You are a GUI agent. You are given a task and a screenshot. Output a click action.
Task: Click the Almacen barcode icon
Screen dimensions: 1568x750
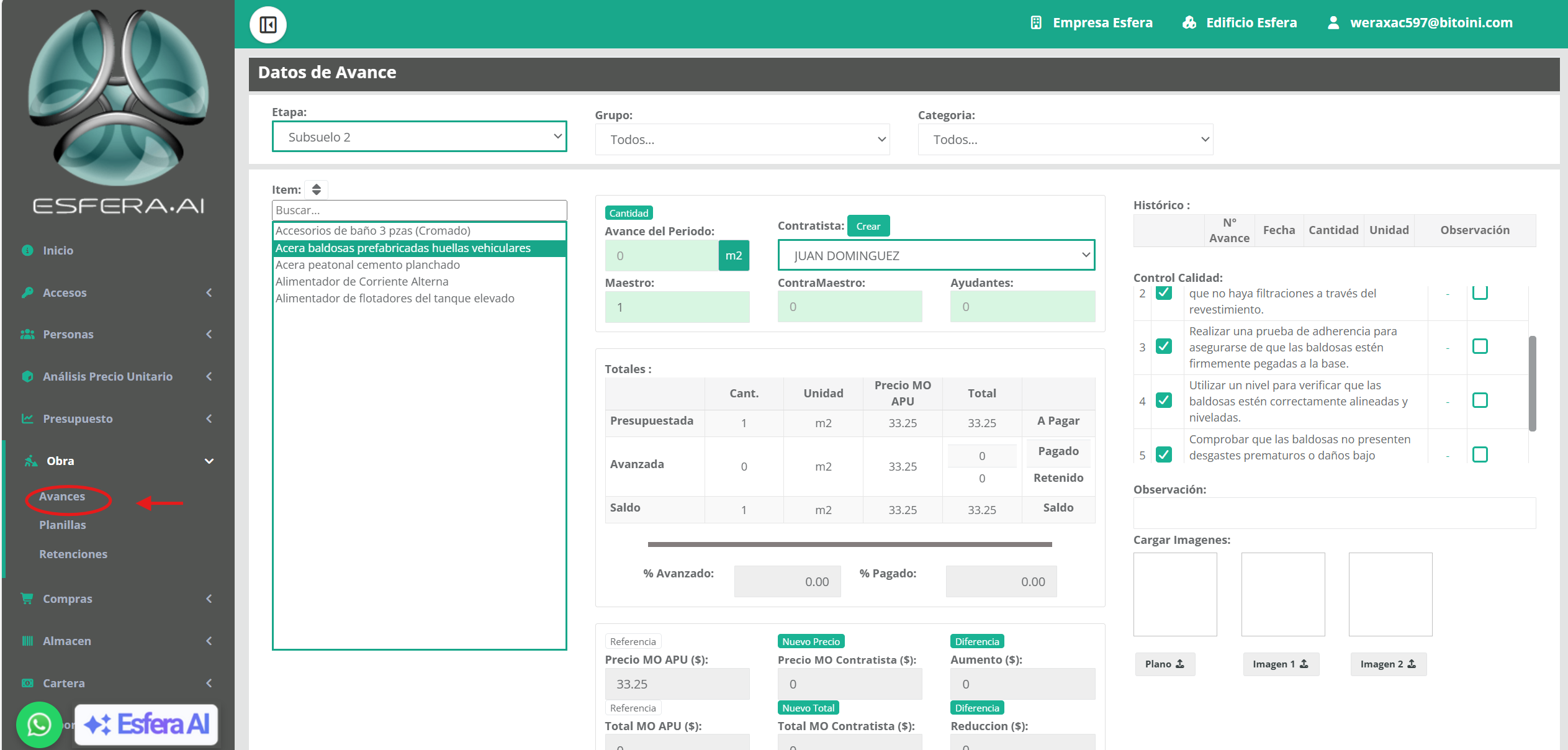click(x=27, y=641)
